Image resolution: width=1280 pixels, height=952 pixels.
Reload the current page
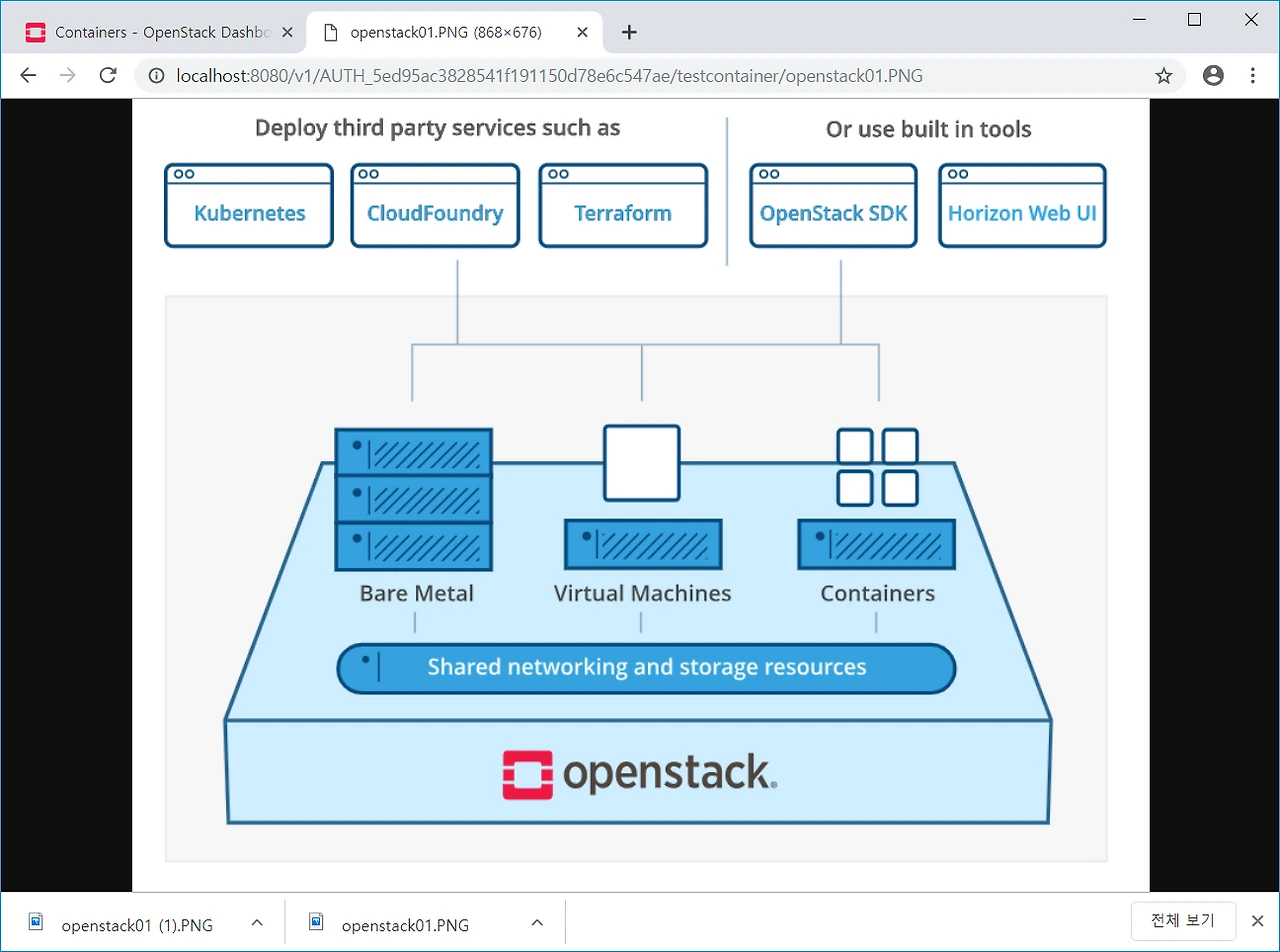pyautogui.click(x=107, y=76)
